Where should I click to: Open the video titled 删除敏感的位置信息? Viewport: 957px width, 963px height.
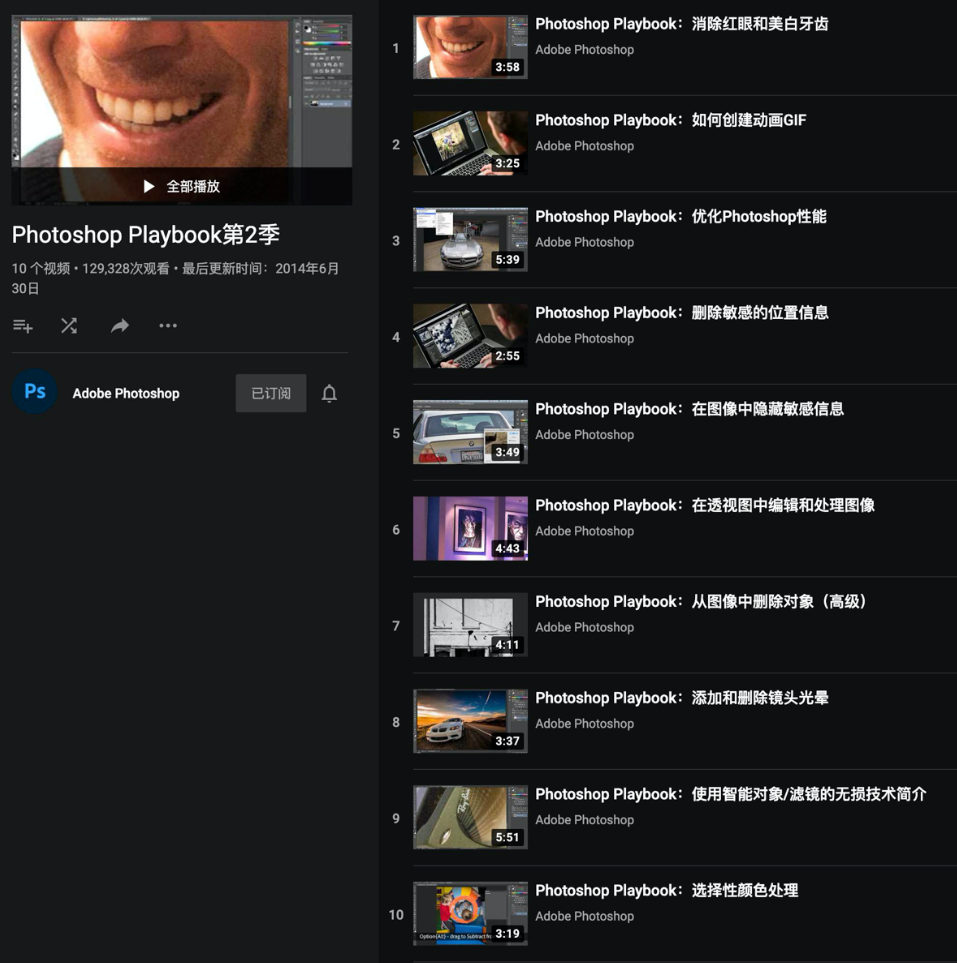click(682, 313)
